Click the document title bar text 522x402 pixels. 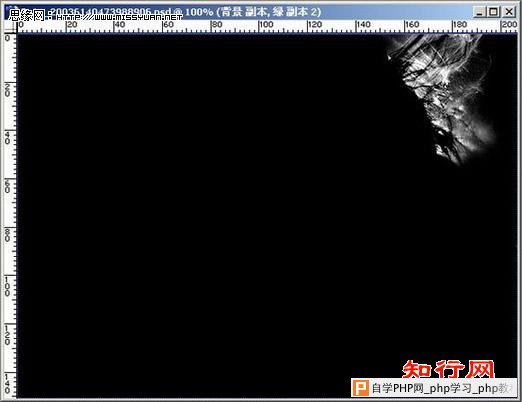click(x=185, y=12)
